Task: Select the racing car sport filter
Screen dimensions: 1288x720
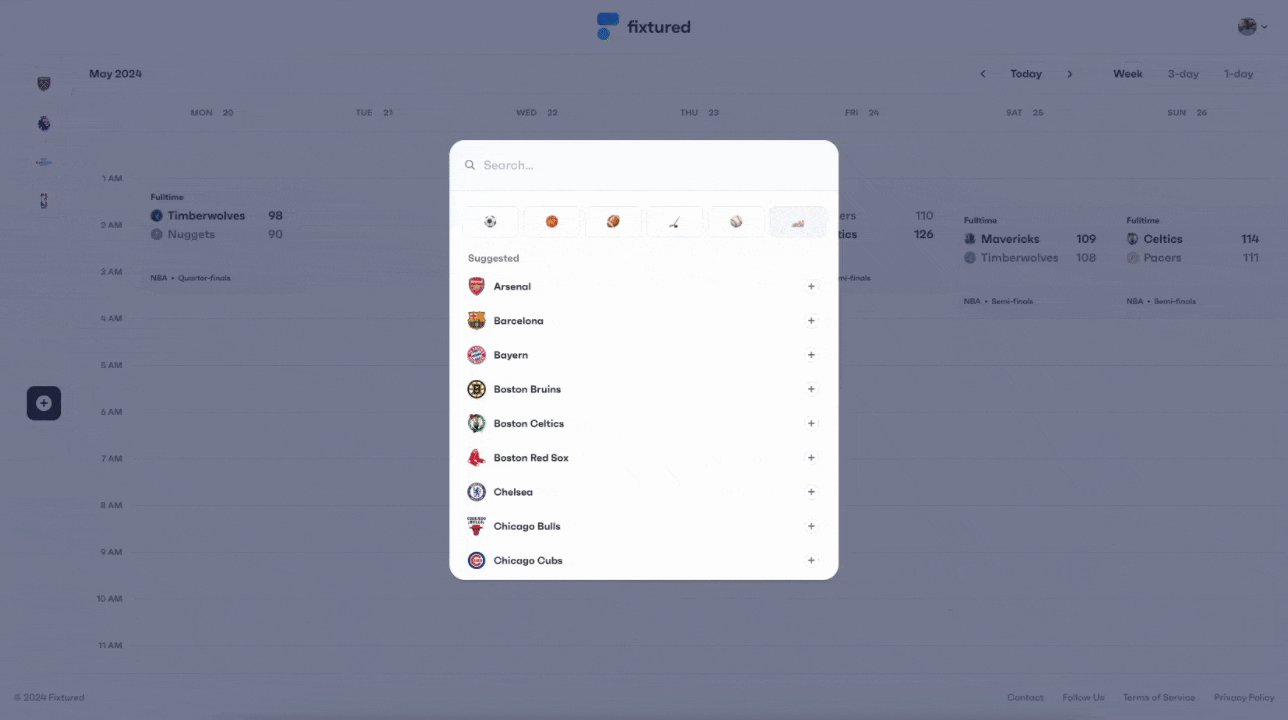Action: coord(798,222)
